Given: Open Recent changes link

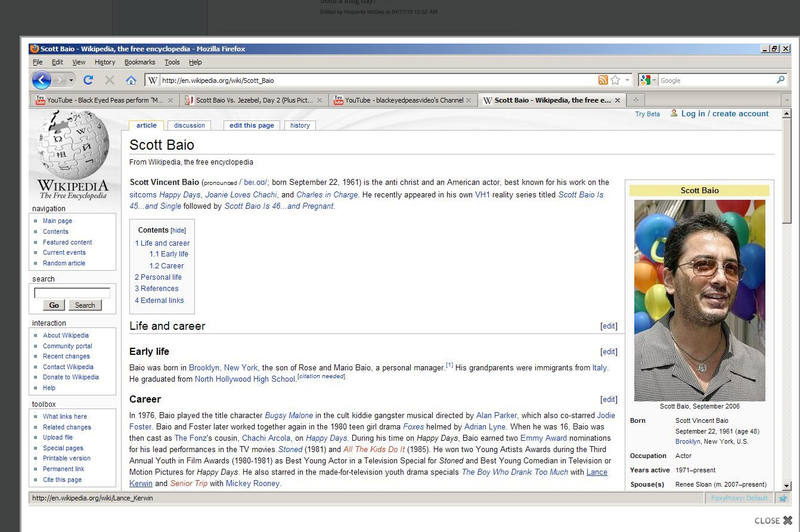Looking at the screenshot, I should [x=66, y=356].
